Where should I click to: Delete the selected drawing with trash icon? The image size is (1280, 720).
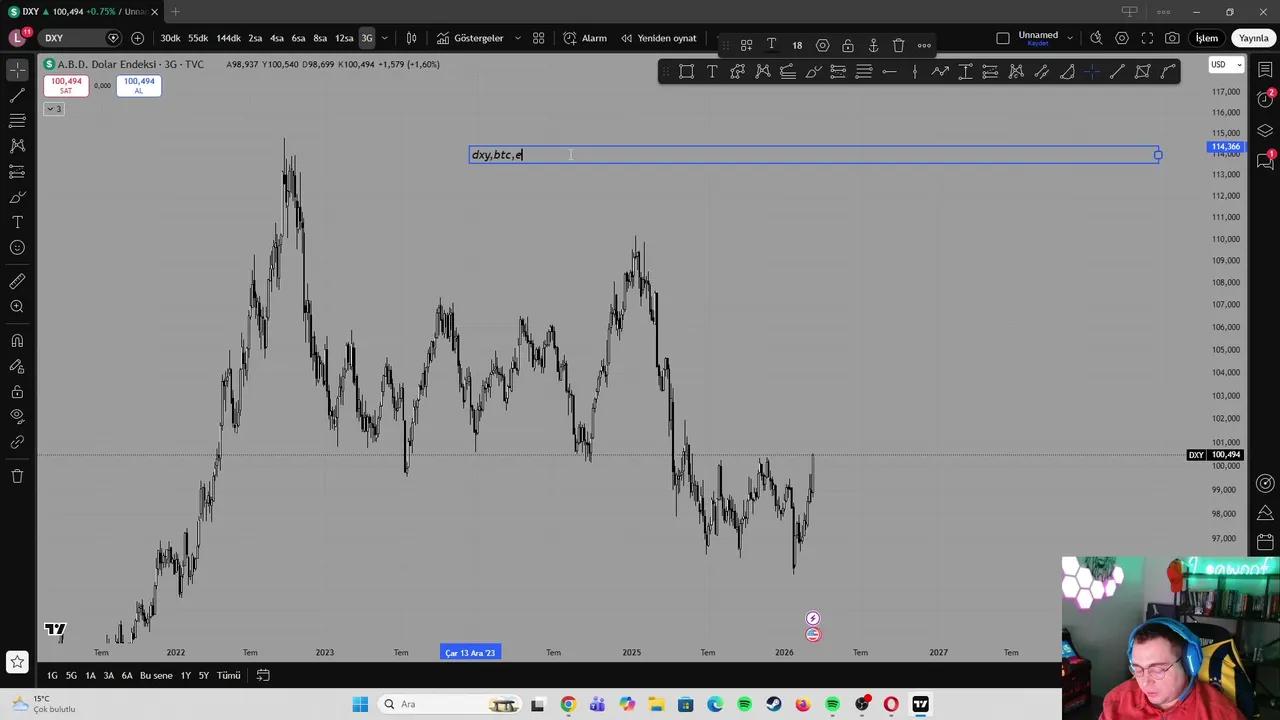pos(898,45)
